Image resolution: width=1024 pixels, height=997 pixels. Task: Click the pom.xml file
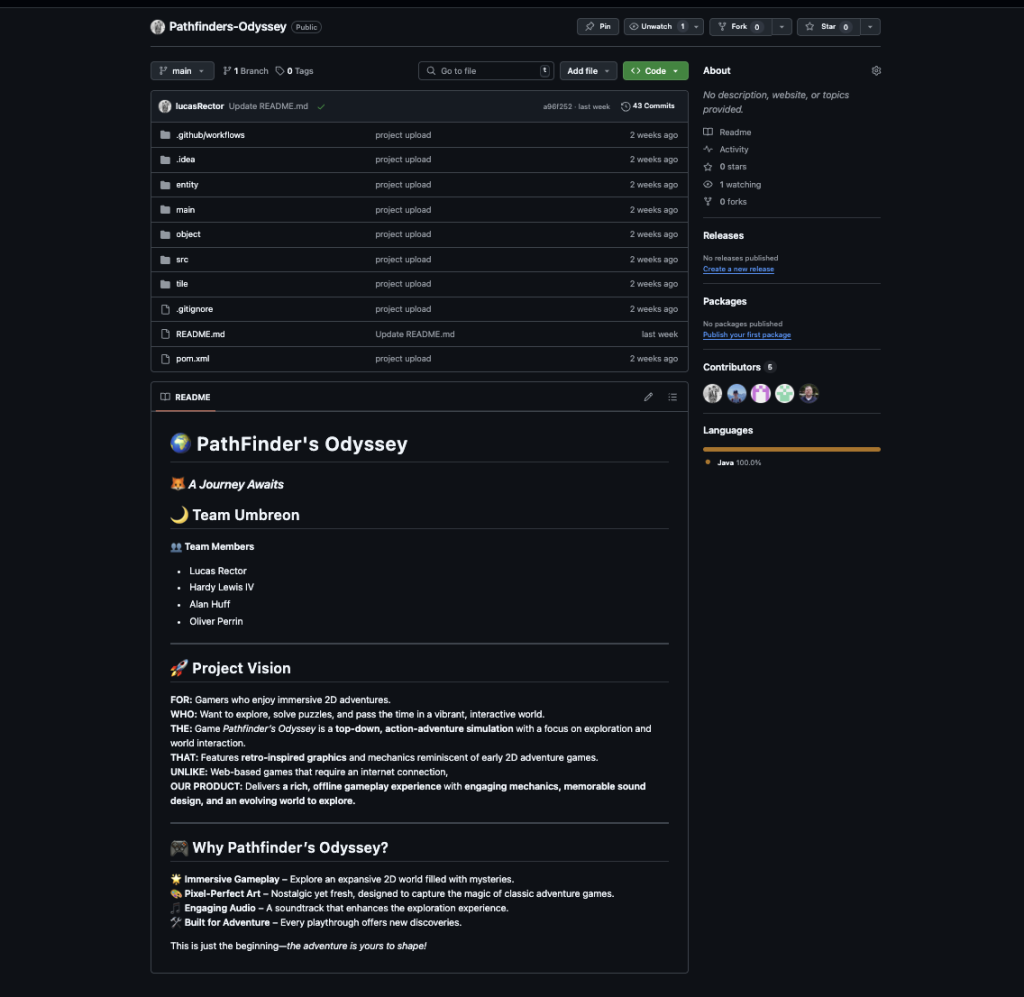192,359
